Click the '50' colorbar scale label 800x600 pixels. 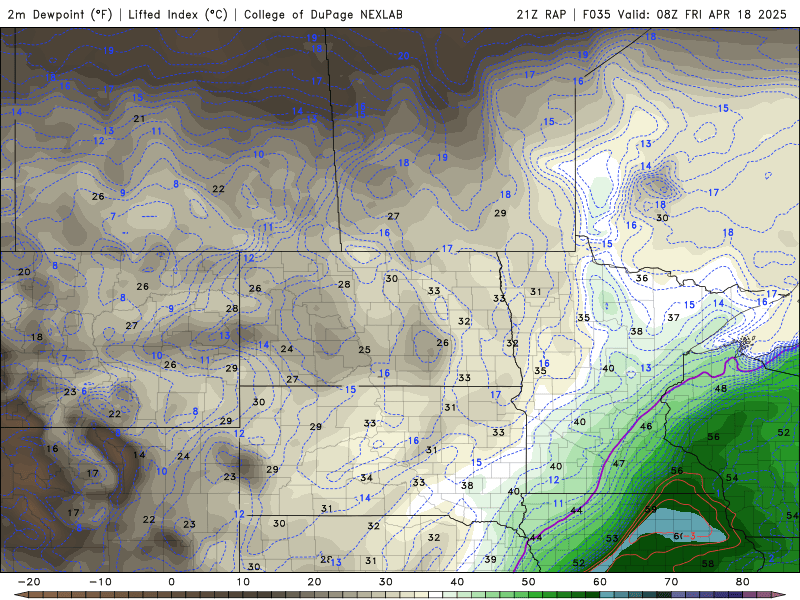529,582
